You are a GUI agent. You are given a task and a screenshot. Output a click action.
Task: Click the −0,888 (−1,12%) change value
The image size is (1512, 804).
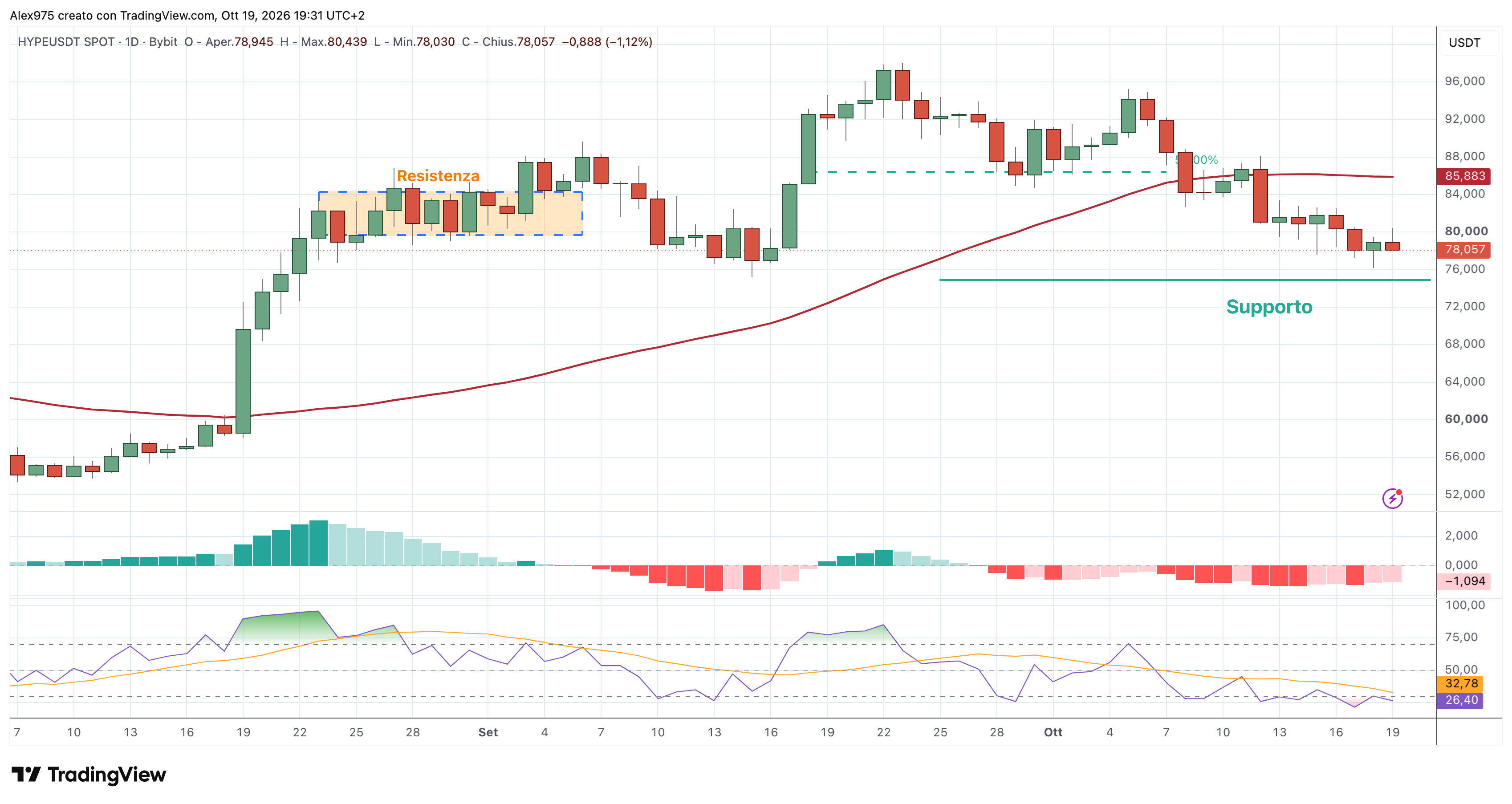(607, 42)
